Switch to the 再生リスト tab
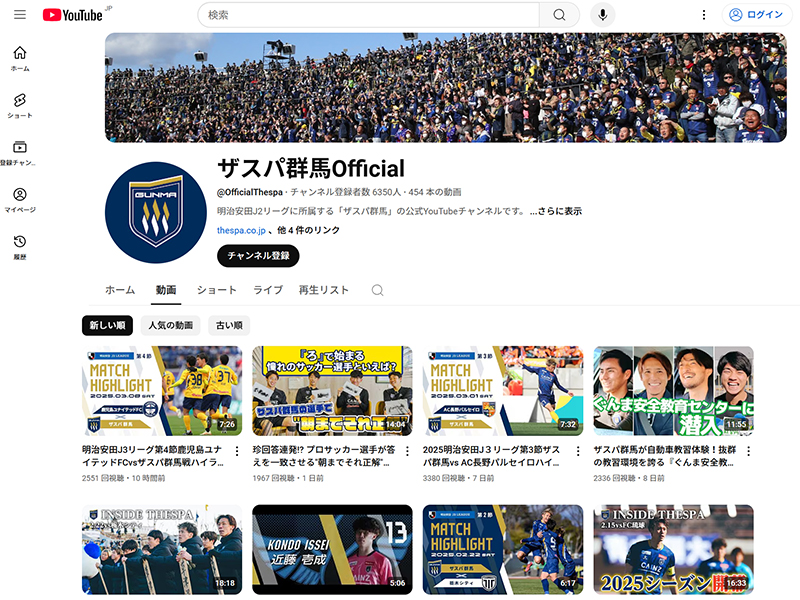The image size is (800, 600). [323, 290]
